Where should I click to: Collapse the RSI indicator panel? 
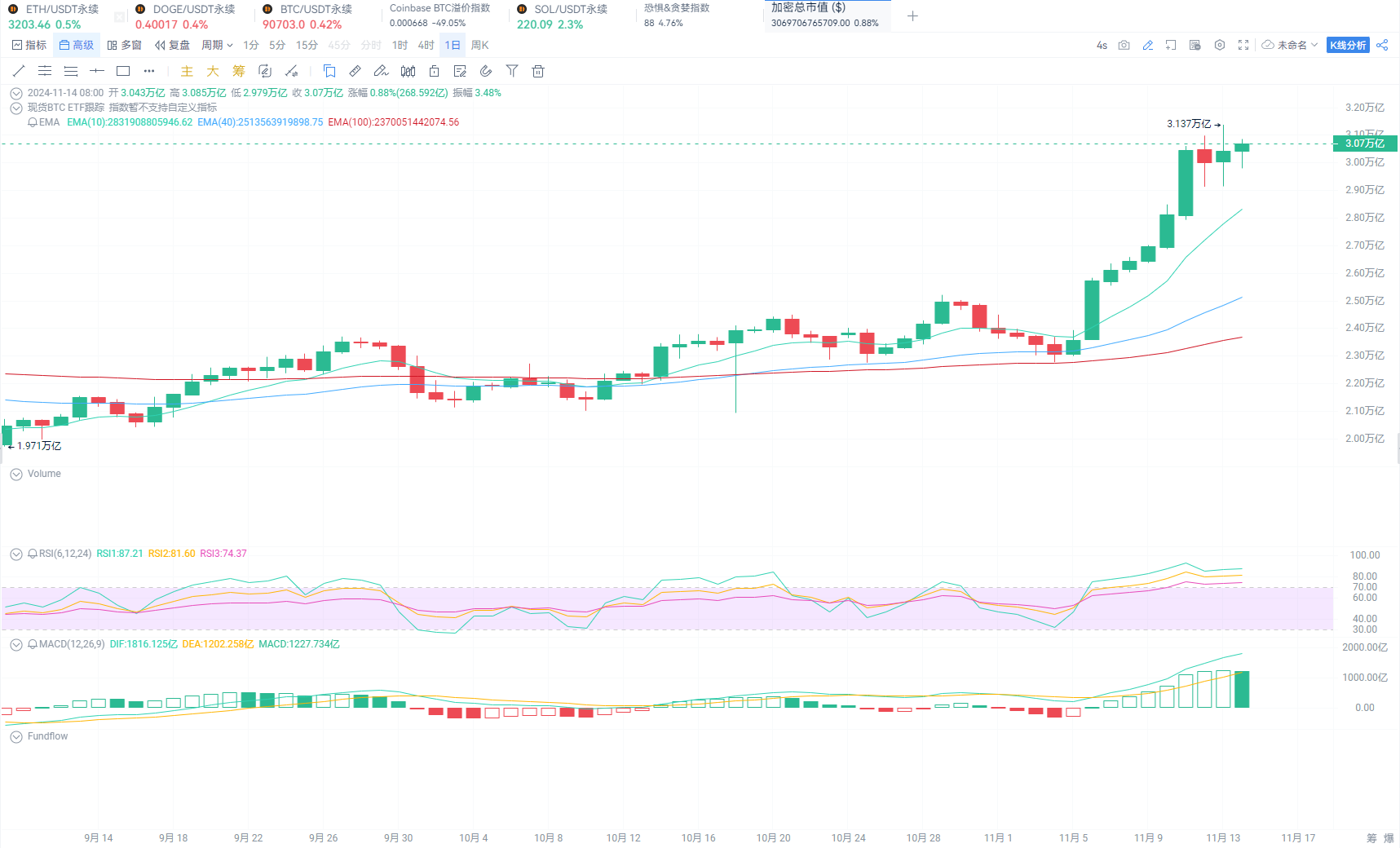pyautogui.click(x=16, y=554)
